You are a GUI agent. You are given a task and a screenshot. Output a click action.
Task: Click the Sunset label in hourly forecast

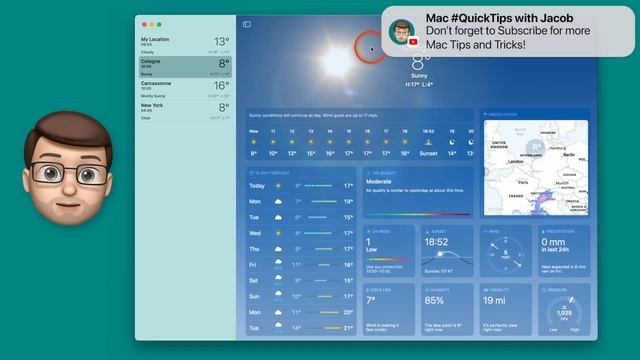point(428,153)
